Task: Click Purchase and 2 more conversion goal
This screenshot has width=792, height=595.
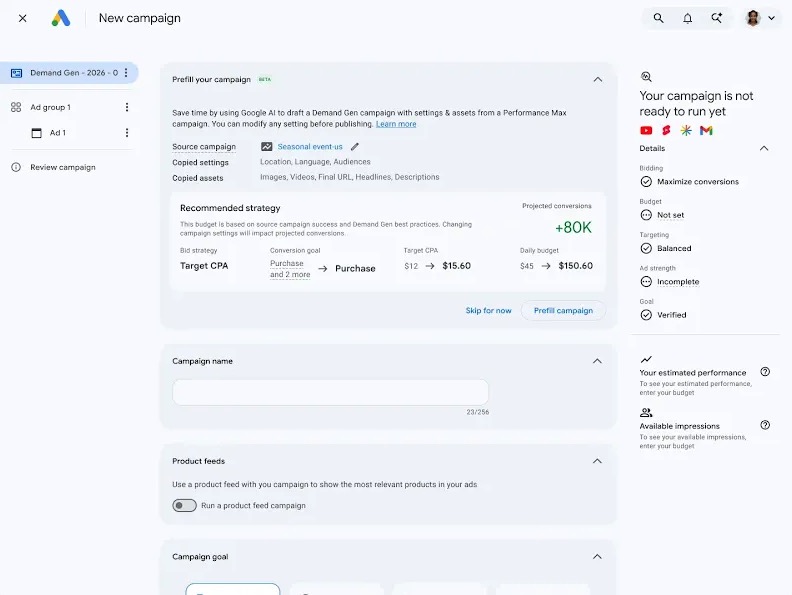Action: click(290, 269)
